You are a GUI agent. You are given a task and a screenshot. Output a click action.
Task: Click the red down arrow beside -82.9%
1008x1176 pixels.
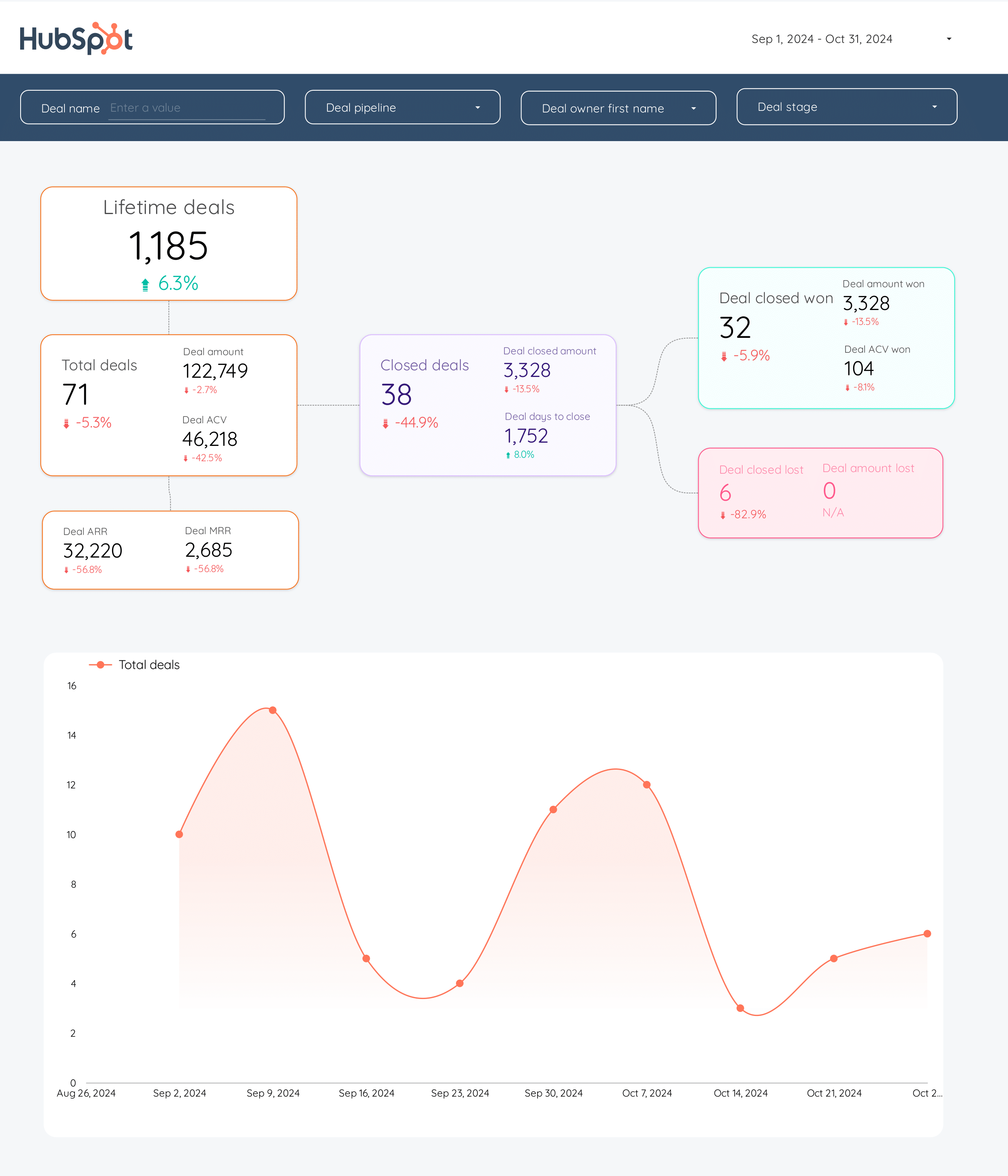point(723,515)
